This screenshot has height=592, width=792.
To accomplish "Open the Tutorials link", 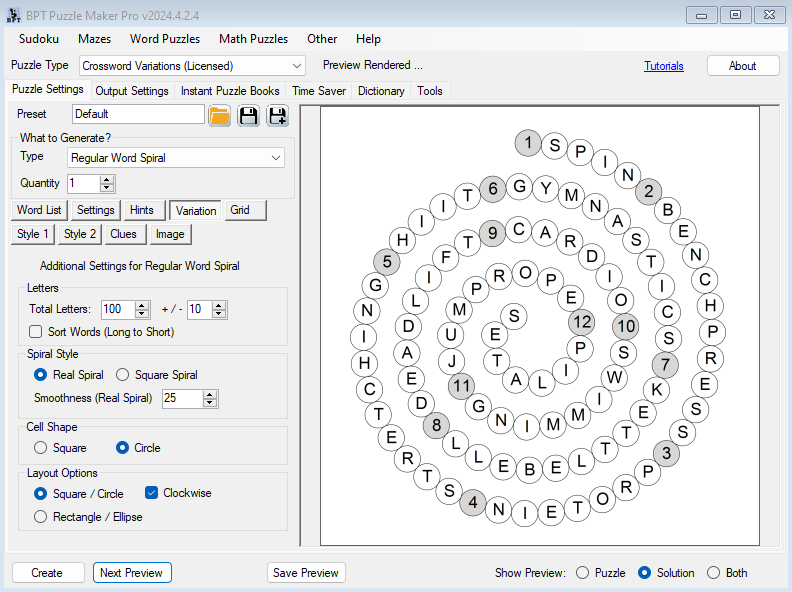I will click(x=664, y=66).
